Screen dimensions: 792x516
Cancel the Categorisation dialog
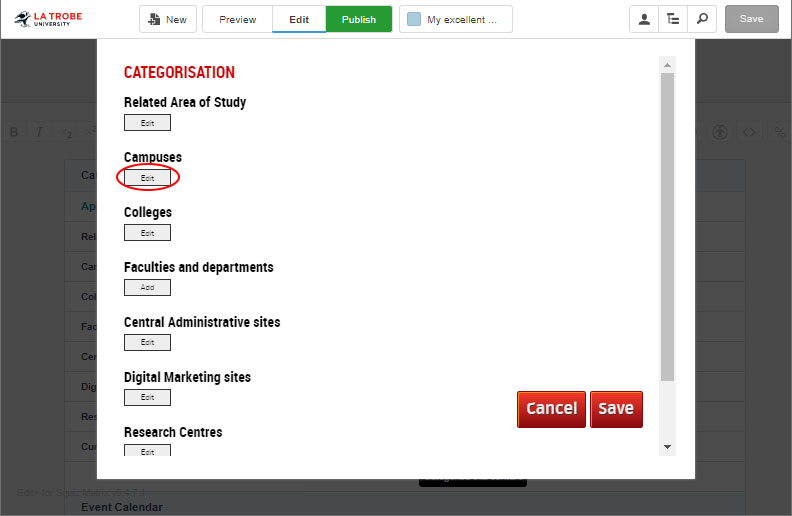[x=551, y=409]
